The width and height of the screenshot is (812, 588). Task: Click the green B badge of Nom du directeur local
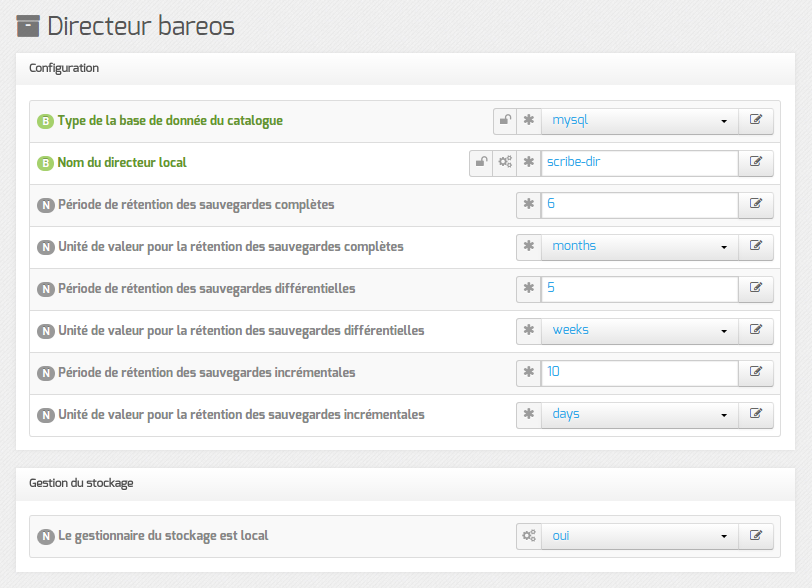coord(46,164)
